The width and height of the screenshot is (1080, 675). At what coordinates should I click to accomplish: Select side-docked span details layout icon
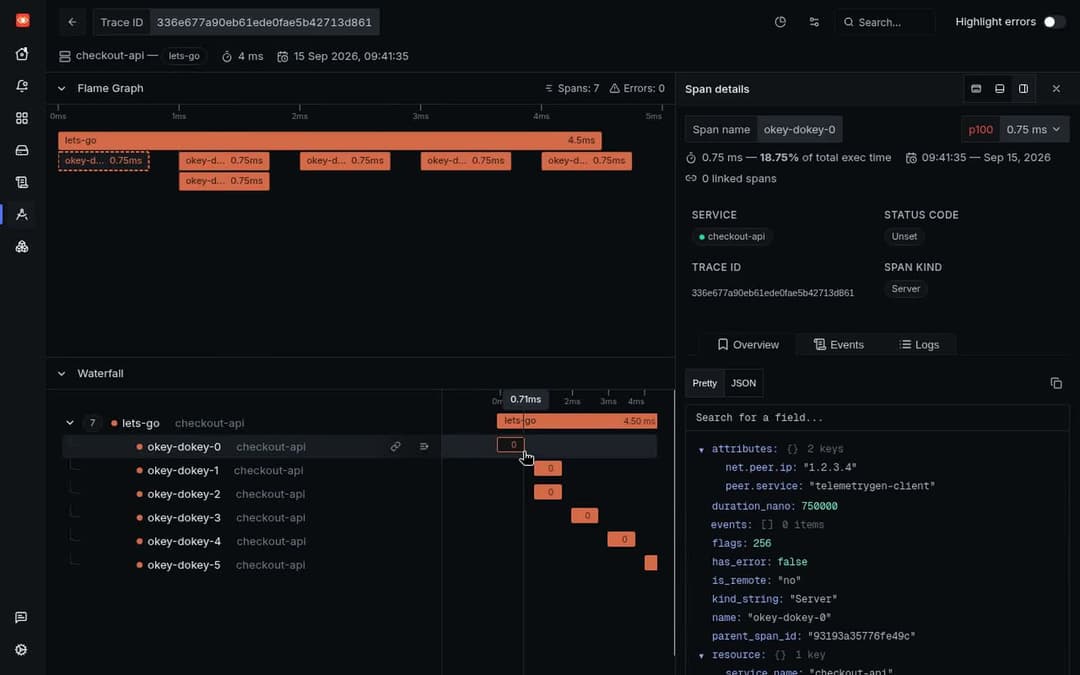pos(1024,89)
